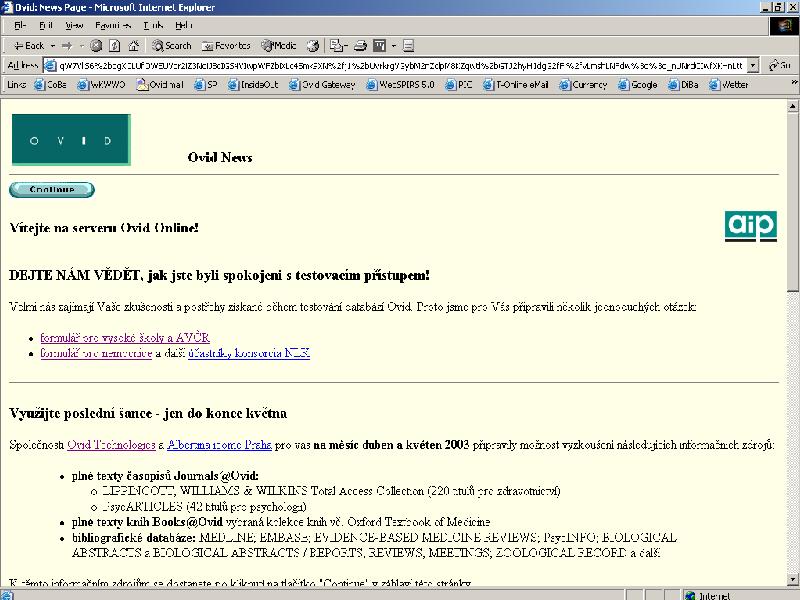800x600 pixels.
Task: Open the účastníky konsorcia NLK link
Action: [249, 353]
